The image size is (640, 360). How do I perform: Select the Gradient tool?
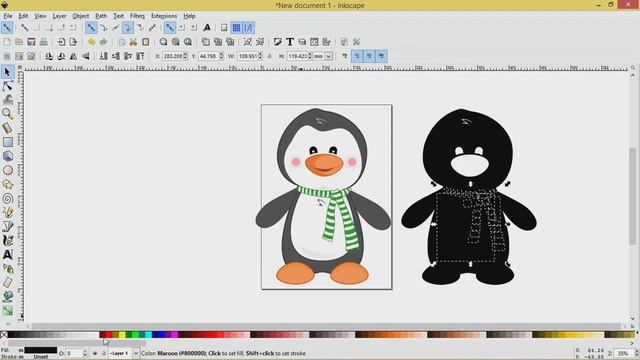click(x=7, y=311)
